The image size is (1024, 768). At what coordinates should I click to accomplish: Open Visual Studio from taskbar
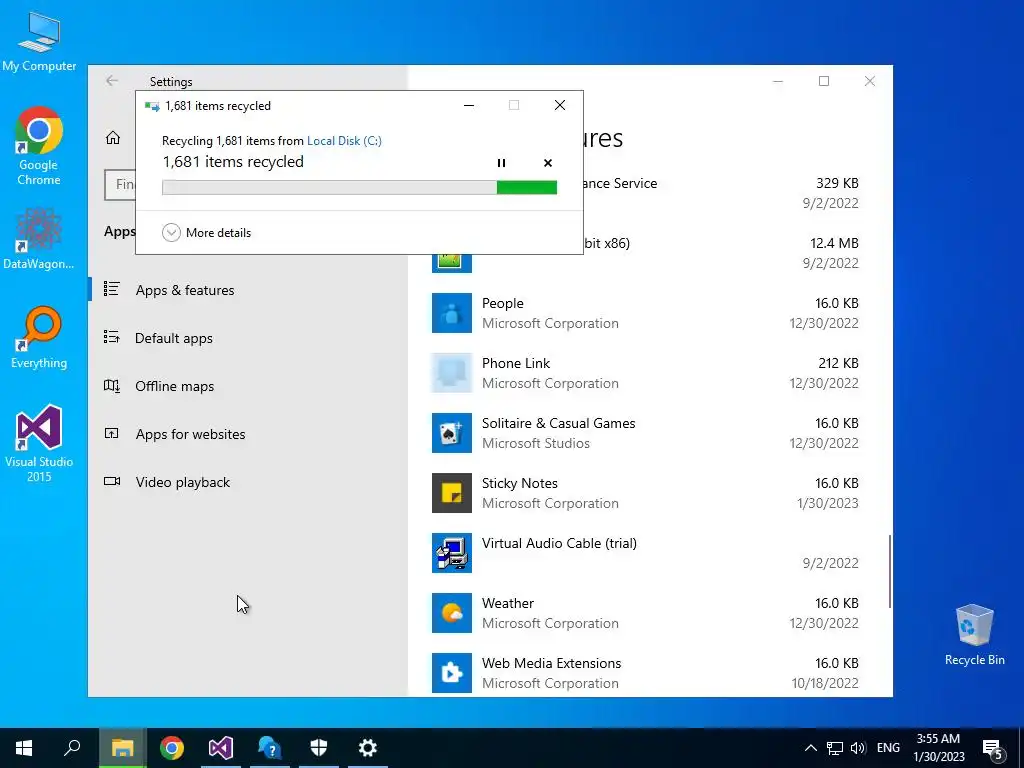tap(221, 748)
